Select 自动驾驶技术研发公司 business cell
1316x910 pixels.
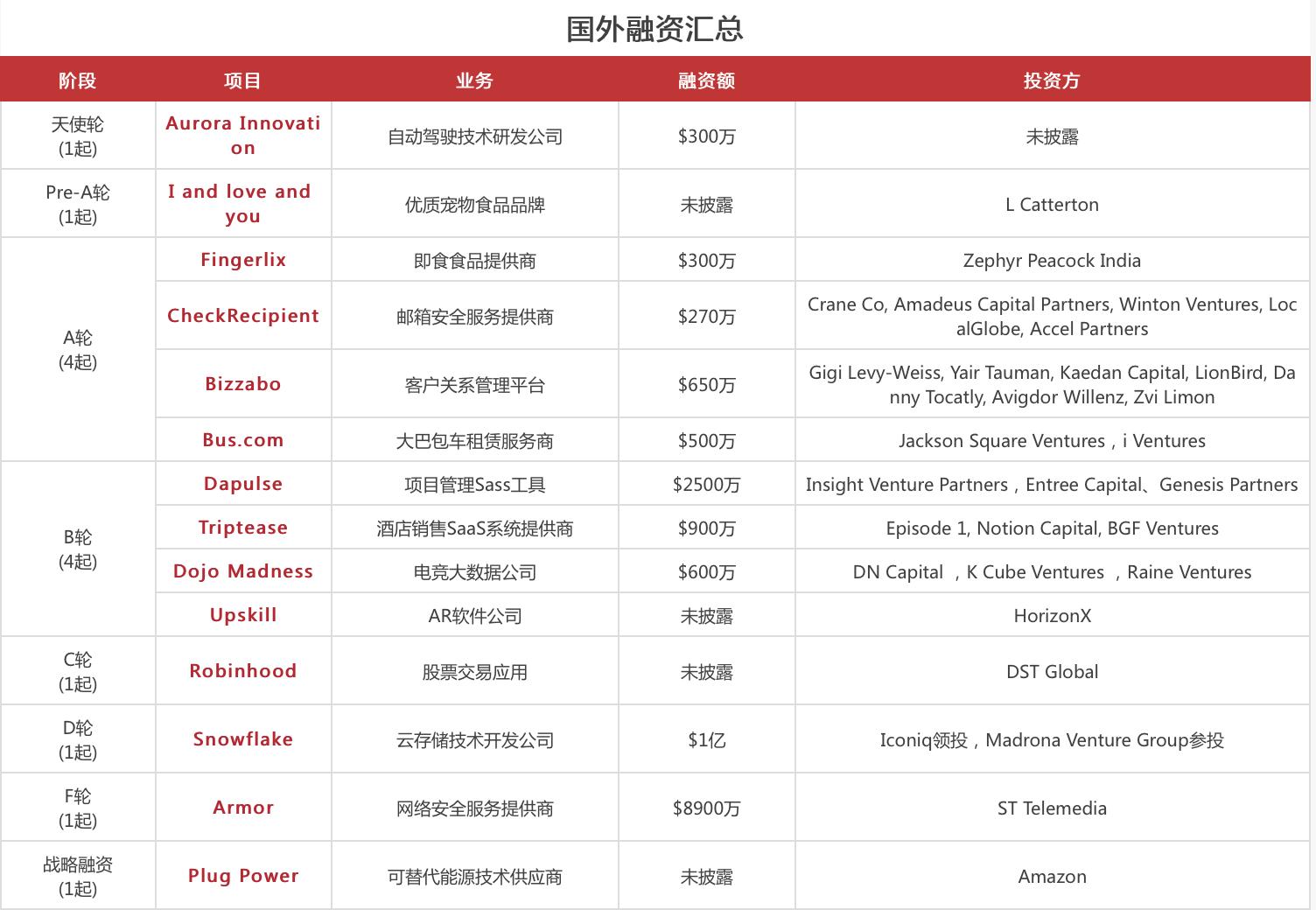pos(475,137)
